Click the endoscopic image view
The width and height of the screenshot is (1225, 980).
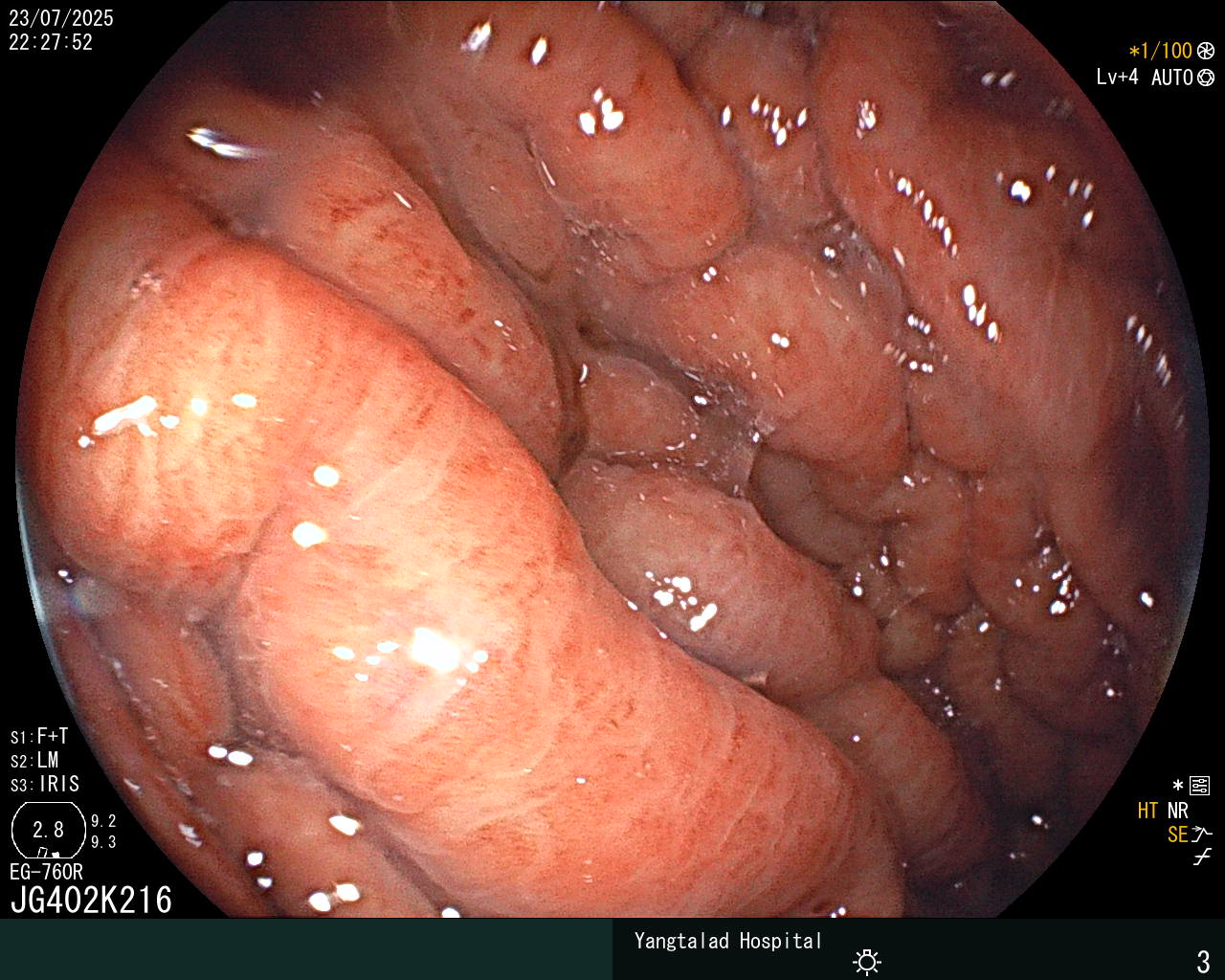(612, 459)
